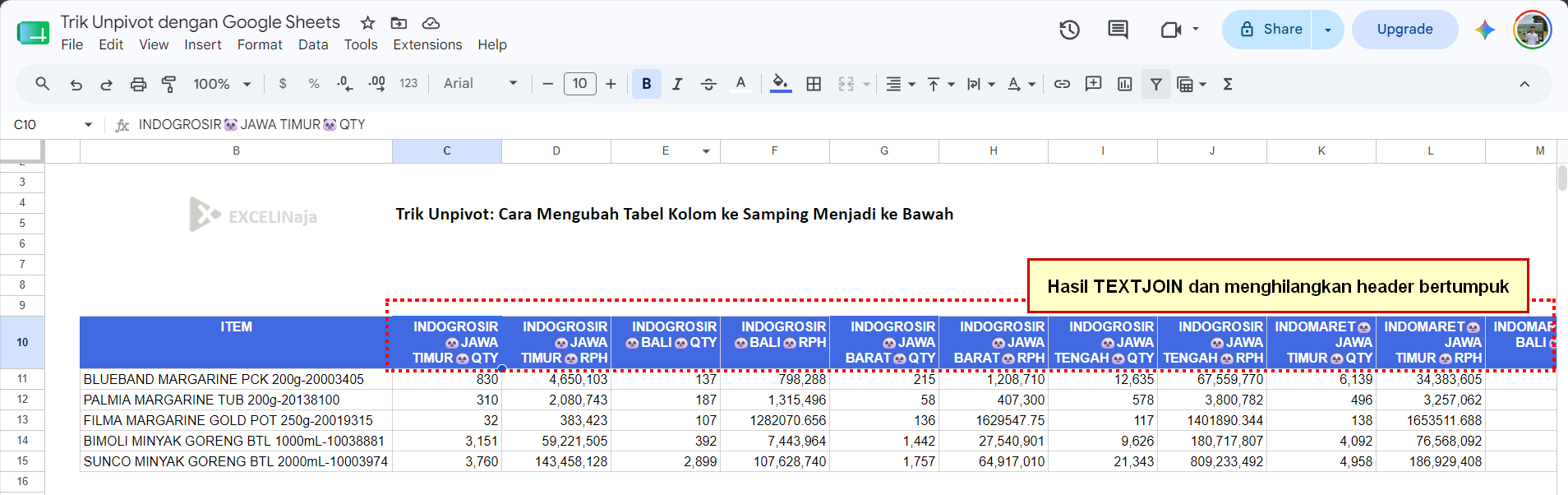The height and width of the screenshot is (495, 1568).
Task: Open the Gemini sparkle icon
Action: [x=1484, y=30]
